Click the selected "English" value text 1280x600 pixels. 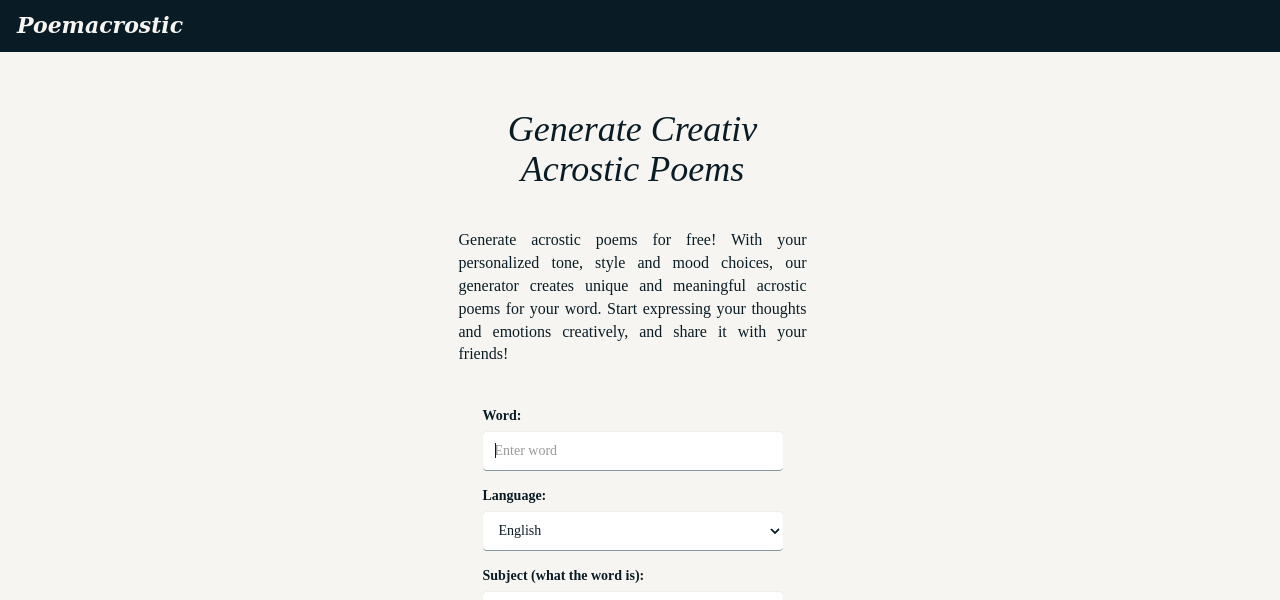520,531
